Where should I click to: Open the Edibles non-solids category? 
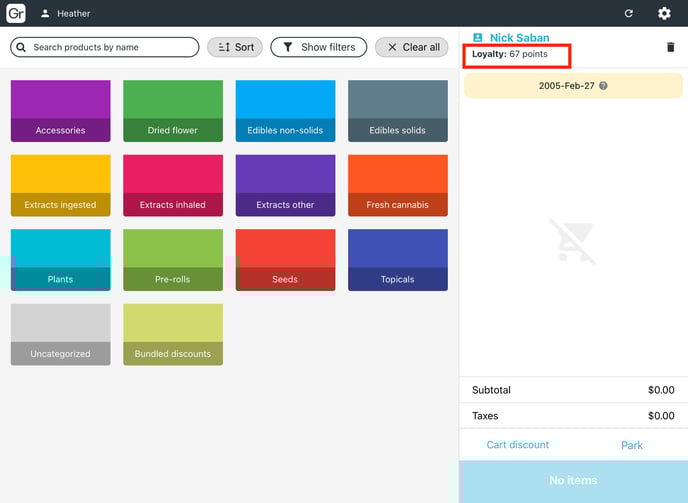pyautogui.click(x=285, y=110)
